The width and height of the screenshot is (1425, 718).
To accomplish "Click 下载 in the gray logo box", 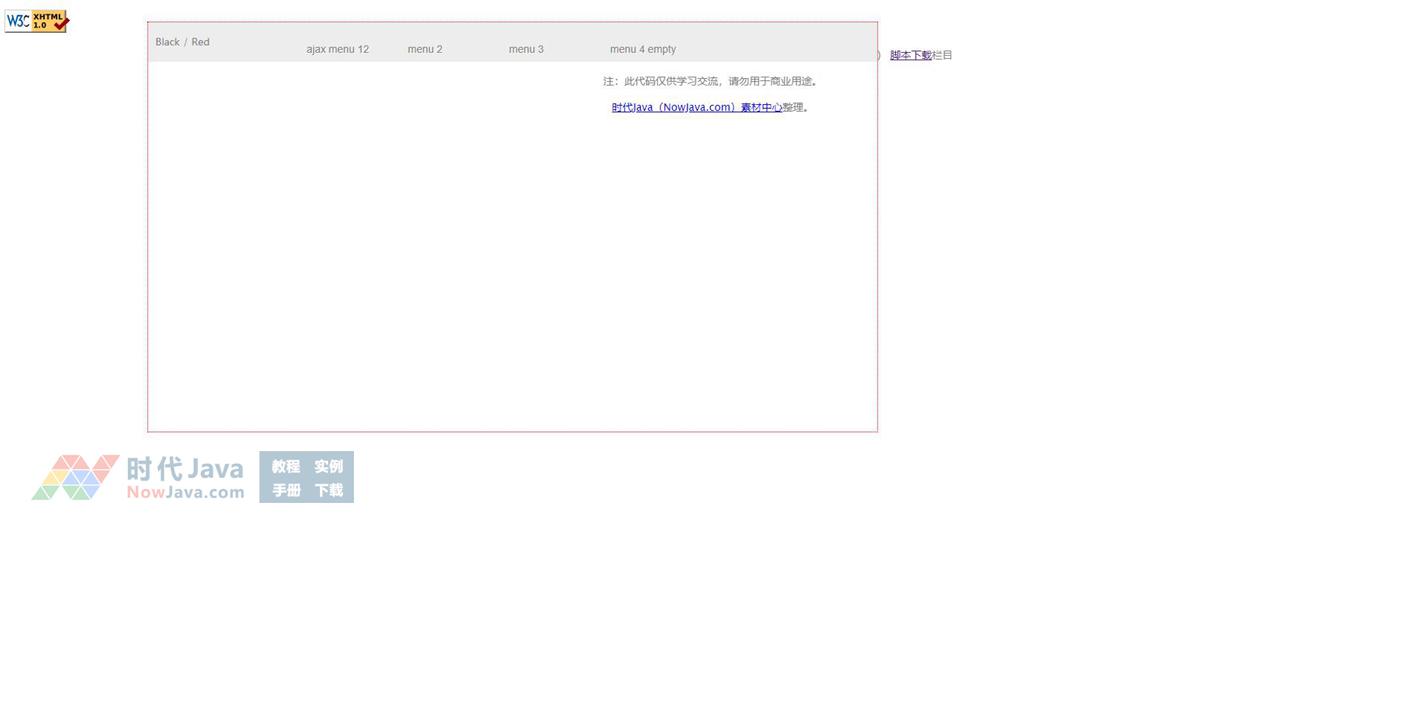I will [328, 491].
